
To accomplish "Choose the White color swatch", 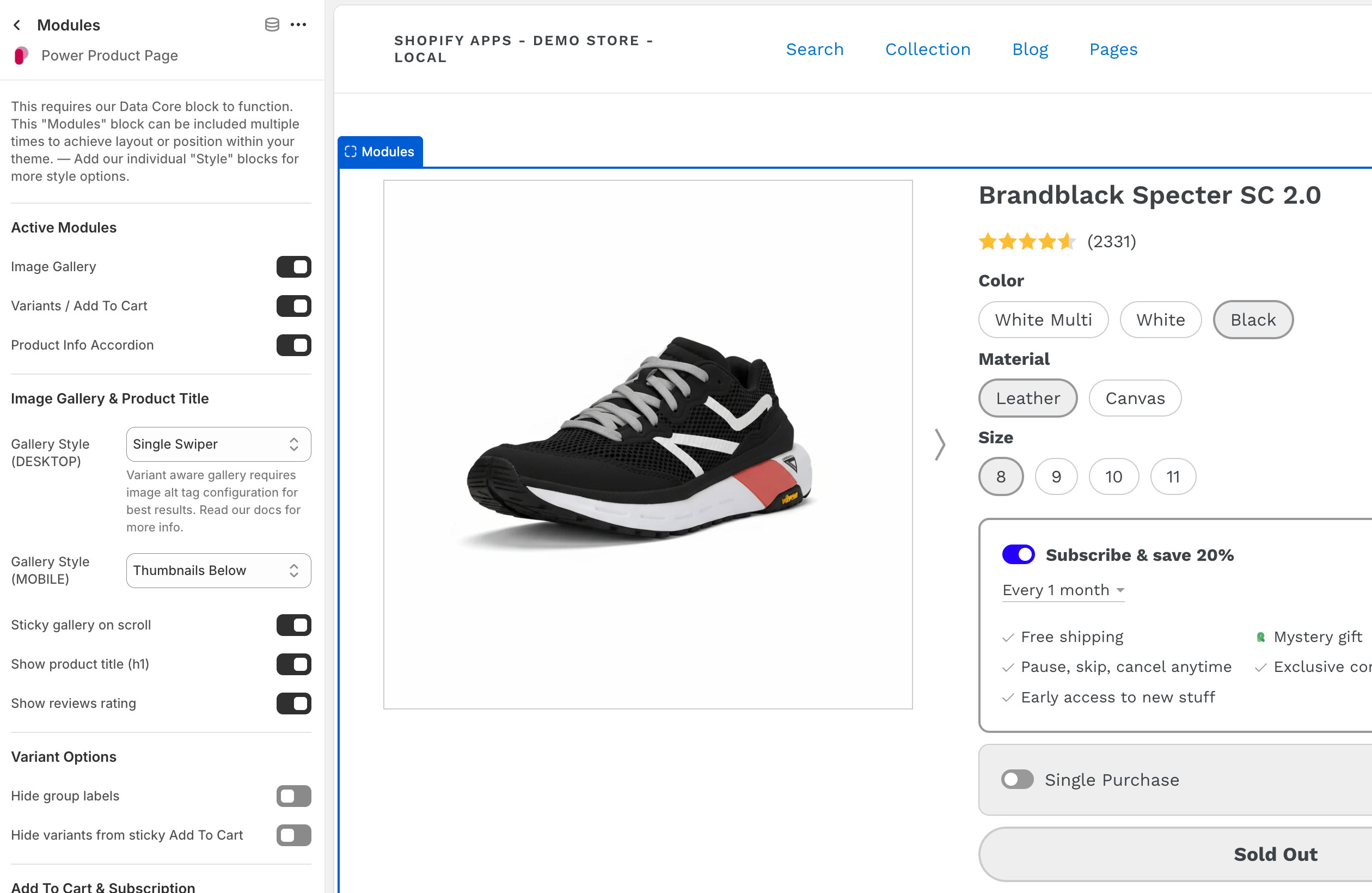I will tap(1160, 320).
